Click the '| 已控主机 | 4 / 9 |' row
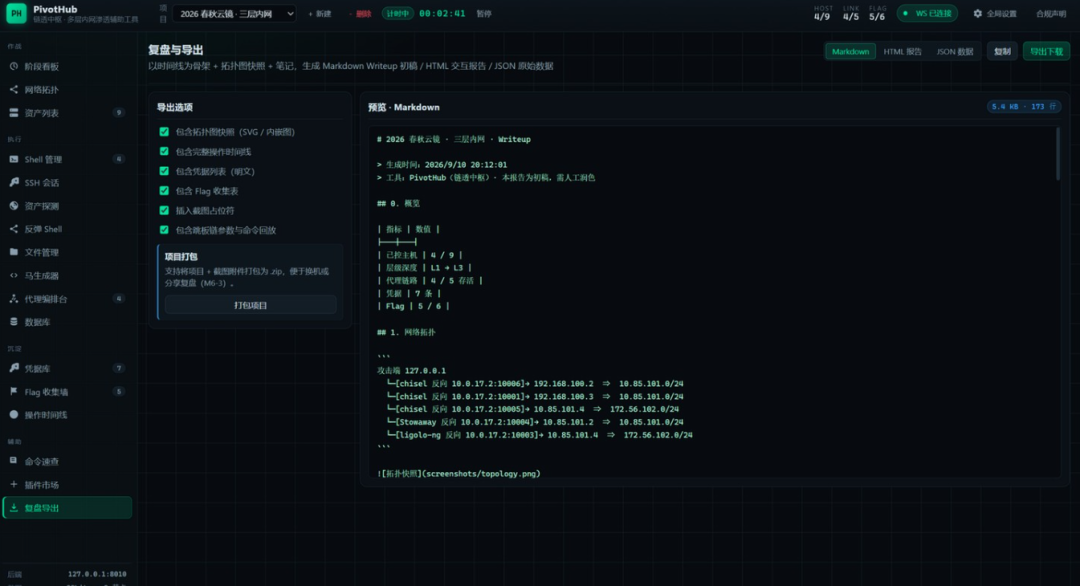The width and height of the screenshot is (1080, 586). coord(419,255)
